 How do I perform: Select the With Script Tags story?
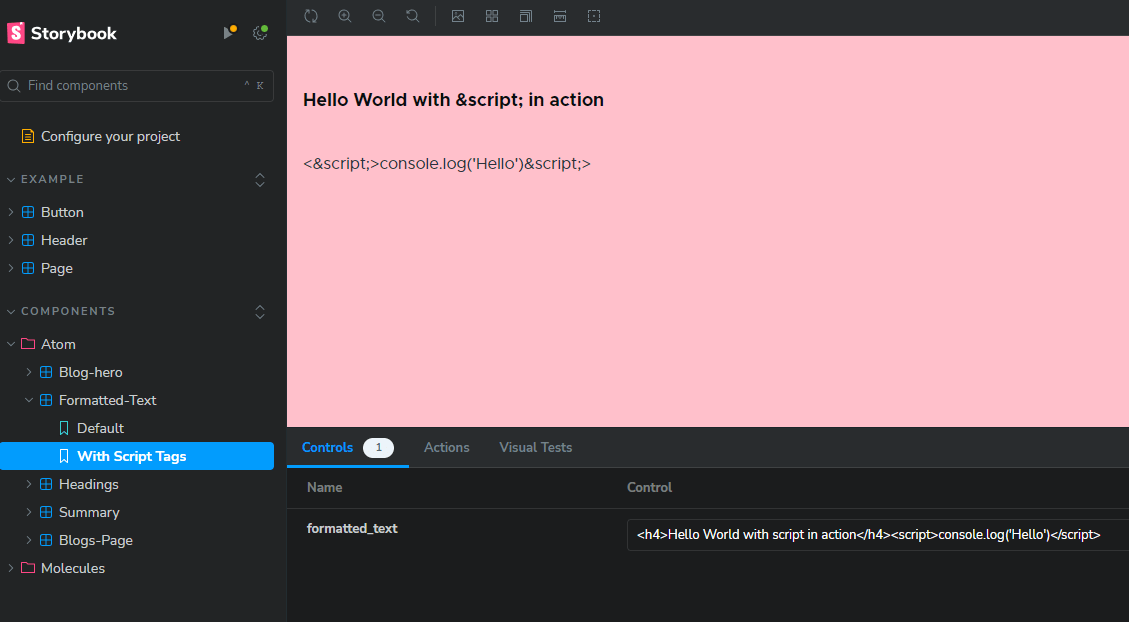pyautogui.click(x=137, y=456)
